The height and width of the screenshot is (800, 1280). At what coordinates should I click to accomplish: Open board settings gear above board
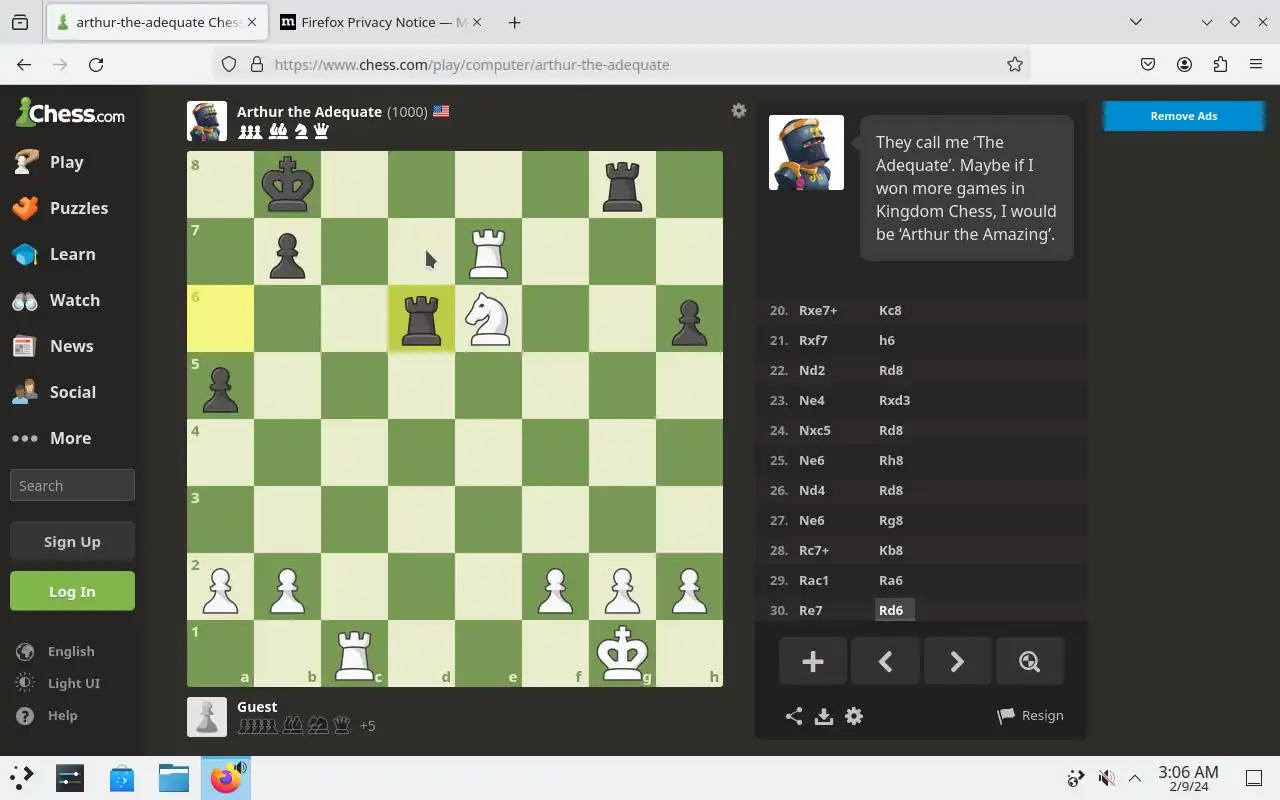(x=739, y=111)
